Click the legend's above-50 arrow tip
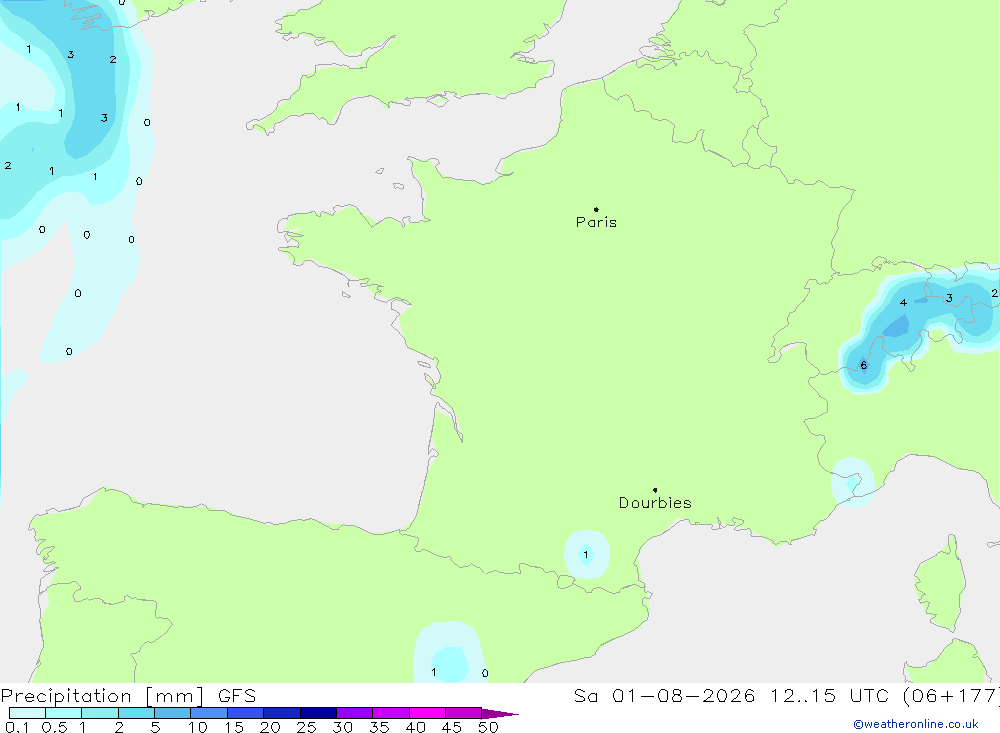1000x733 pixels. point(501,714)
